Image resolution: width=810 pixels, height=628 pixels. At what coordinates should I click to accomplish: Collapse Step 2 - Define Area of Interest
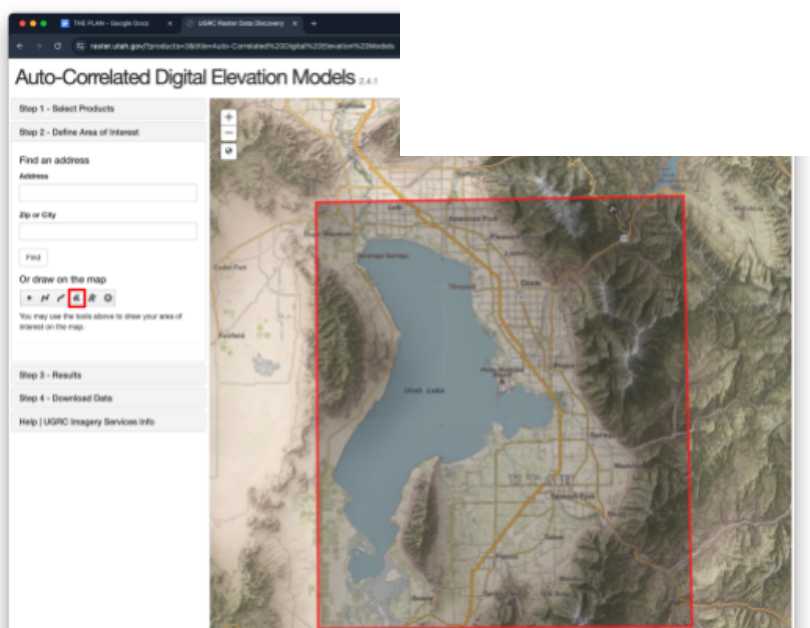(108, 132)
